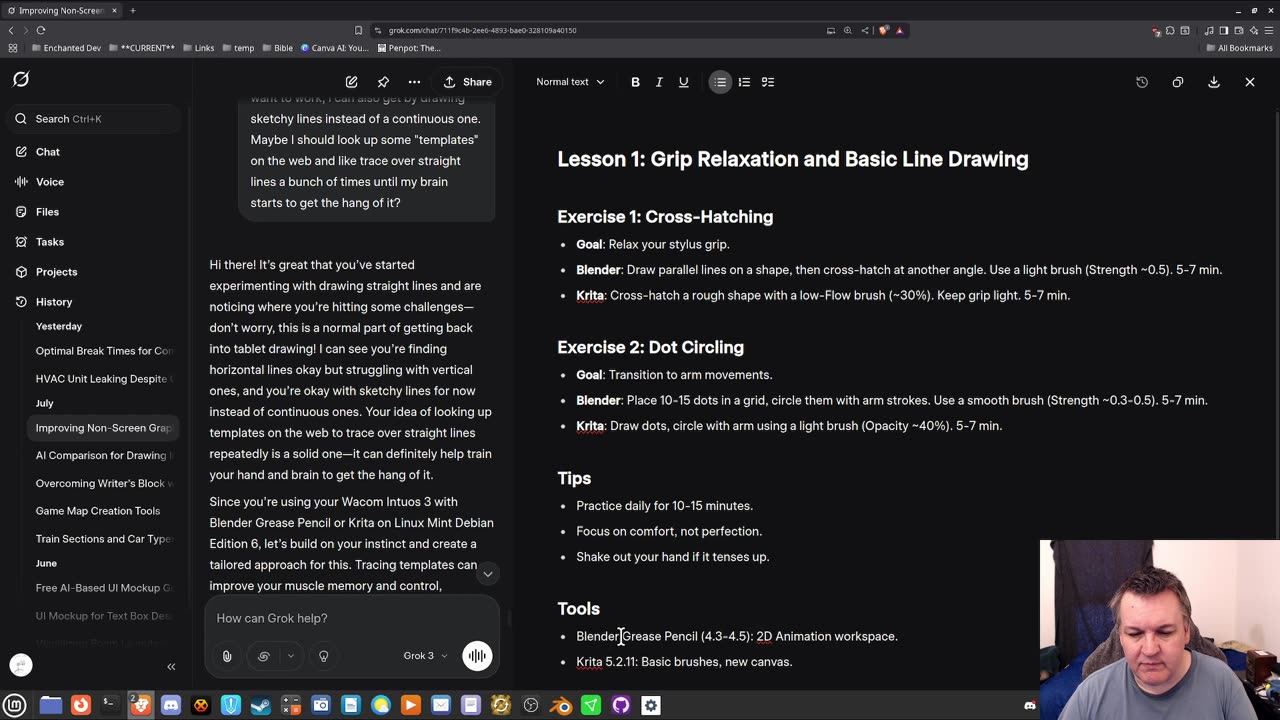Open the Canva AI bookmark
This screenshot has width=1280, height=720.
click(335, 48)
